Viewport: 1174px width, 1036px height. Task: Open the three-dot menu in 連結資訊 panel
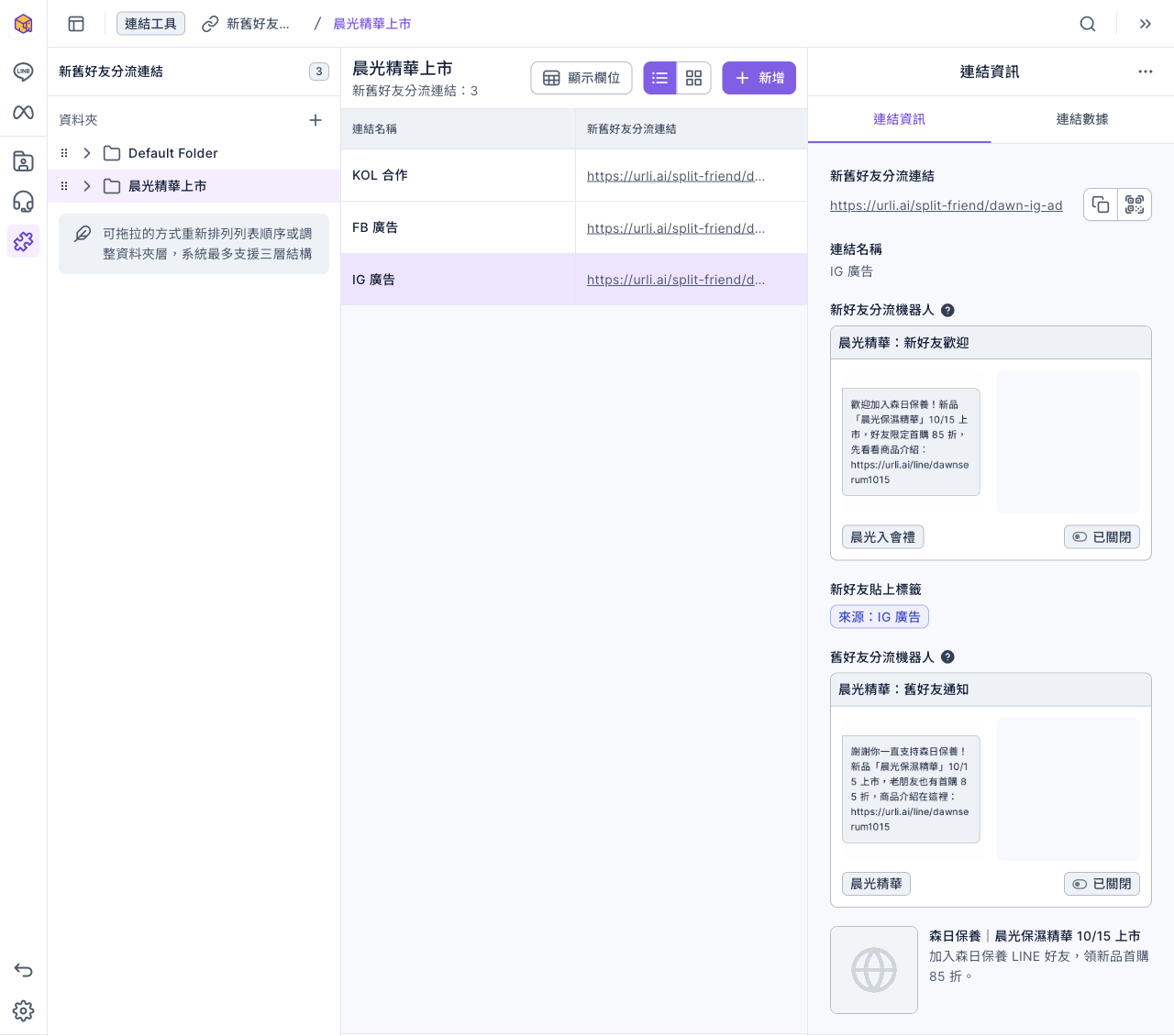tap(1146, 72)
